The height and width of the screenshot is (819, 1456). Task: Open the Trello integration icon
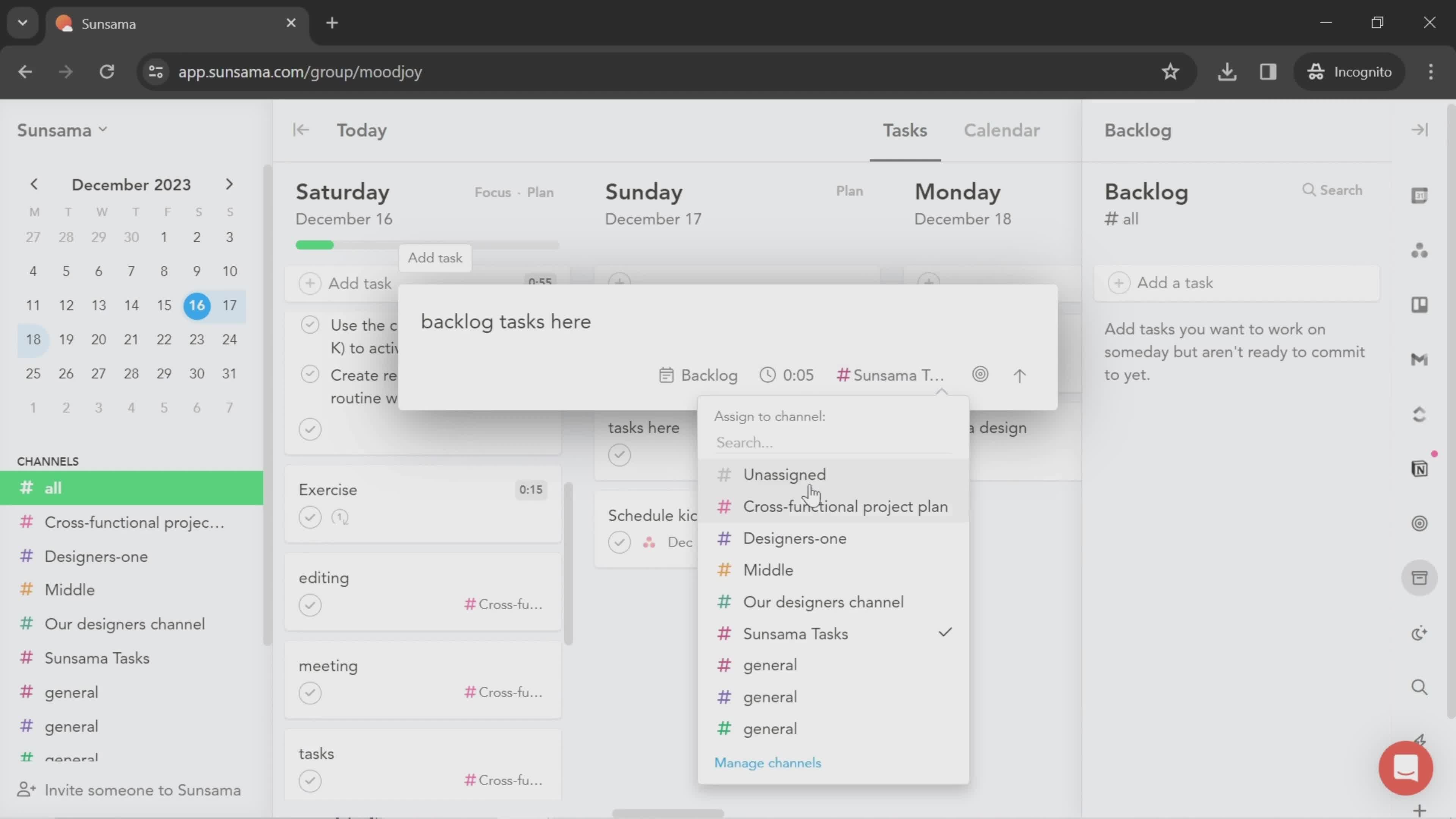point(1419,304)
